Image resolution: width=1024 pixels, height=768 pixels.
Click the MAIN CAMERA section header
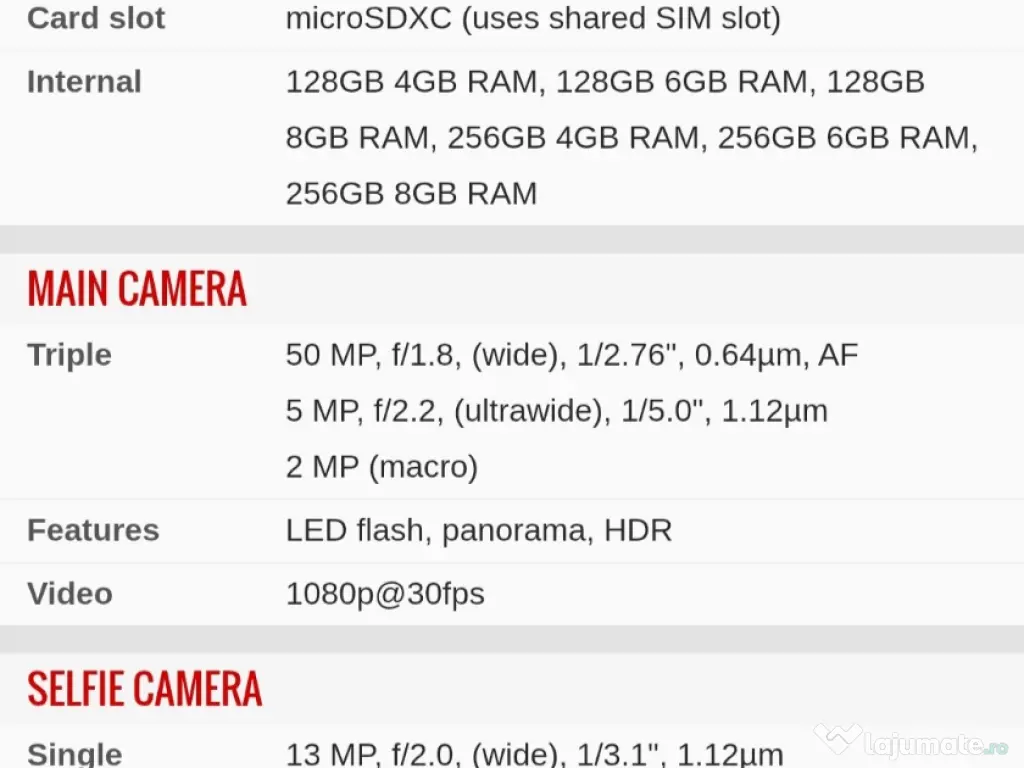(137, 288)
